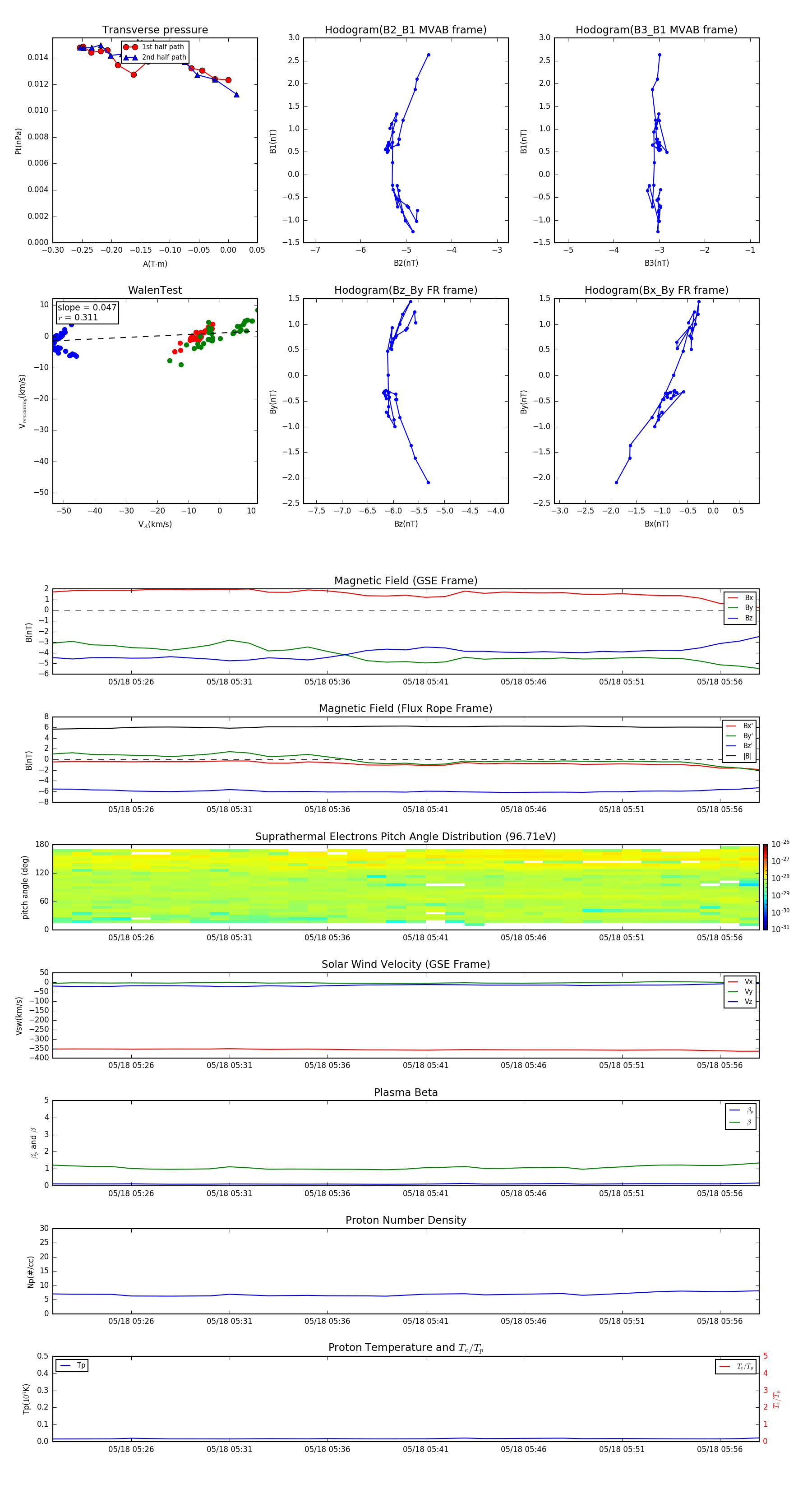Click the WalenTest plot title
Screen dimensions: 812x1489
pos(155,290)
